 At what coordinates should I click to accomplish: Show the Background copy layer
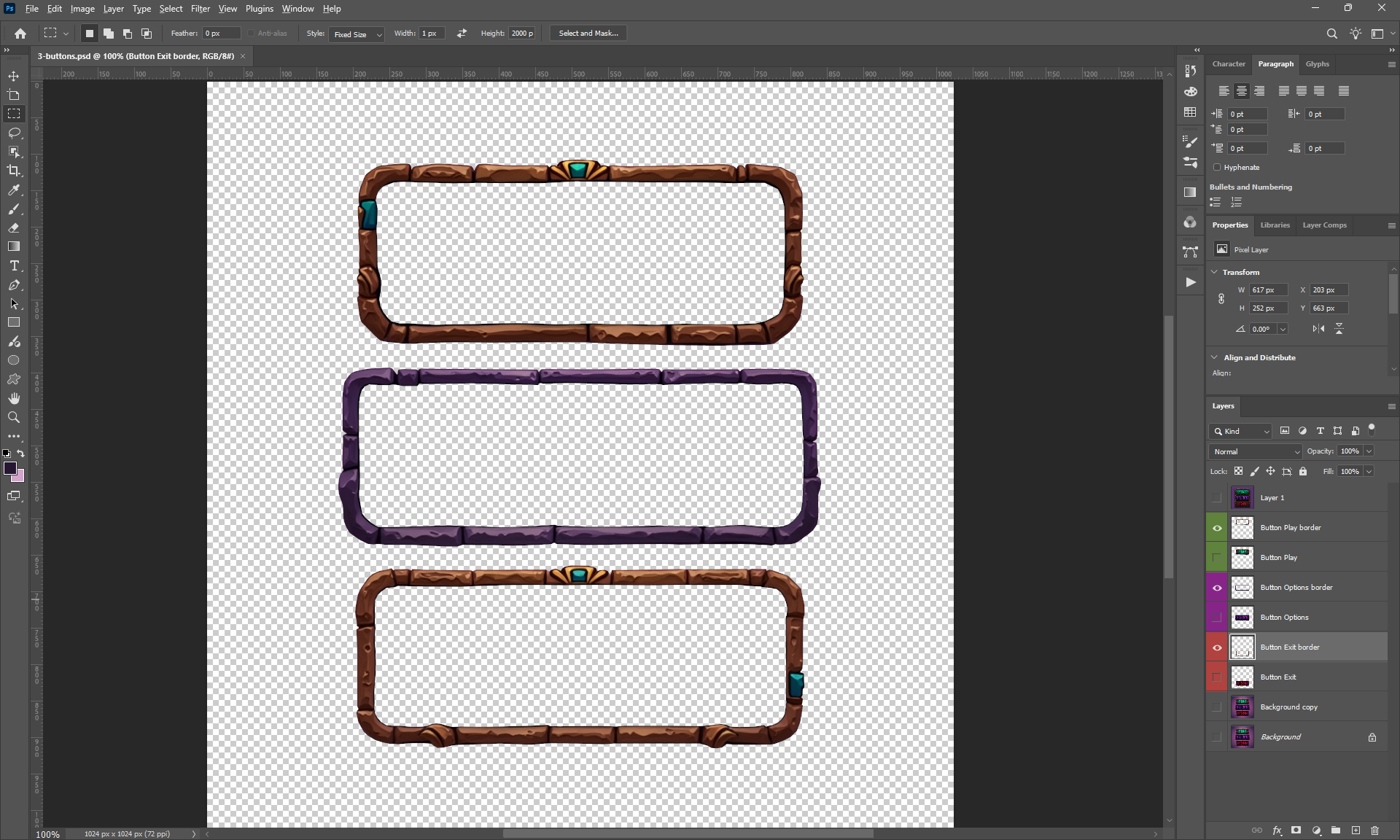tap(1217, 707)
